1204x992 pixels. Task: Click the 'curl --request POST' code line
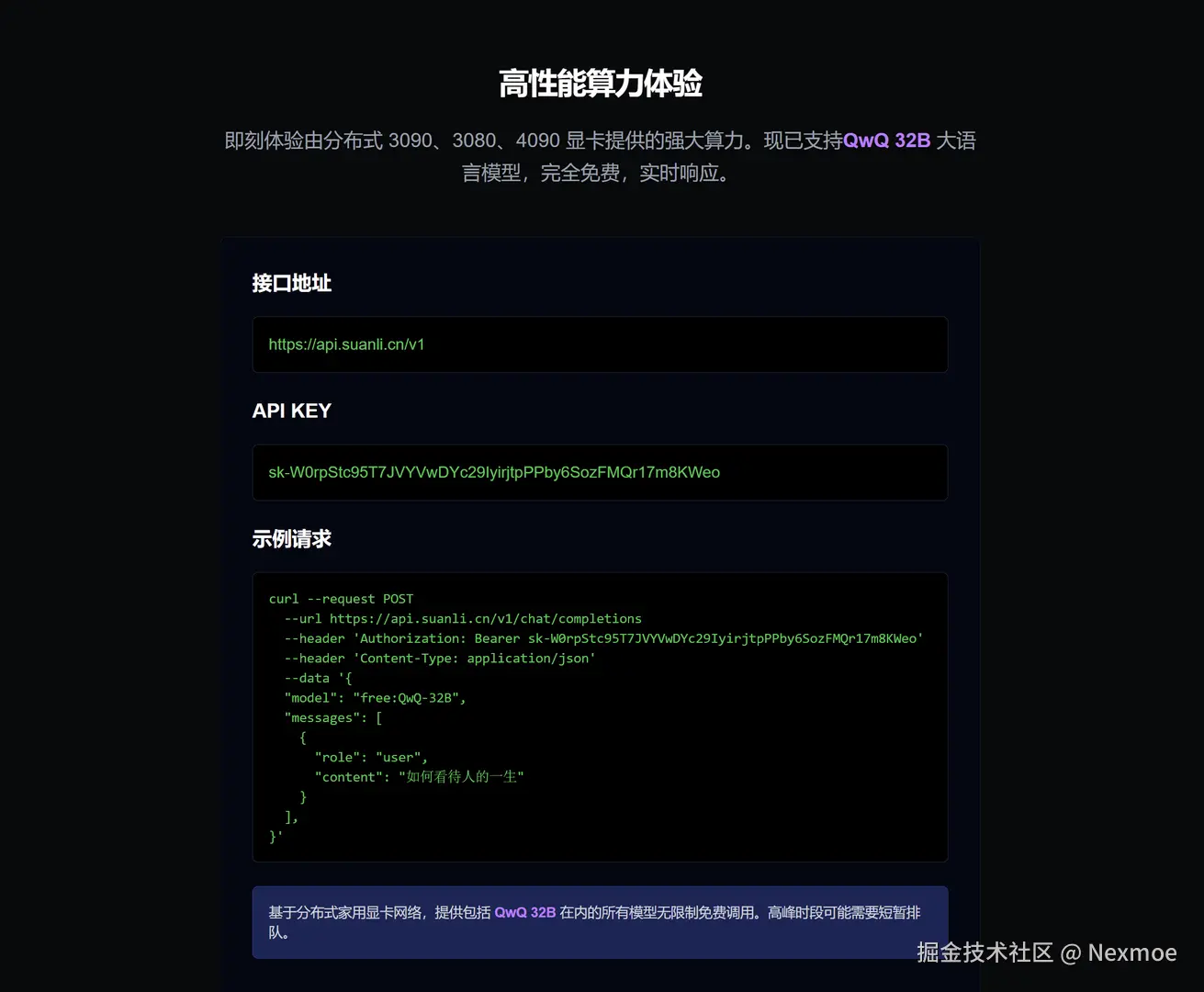pyautogui.click(x=341, y=599)
